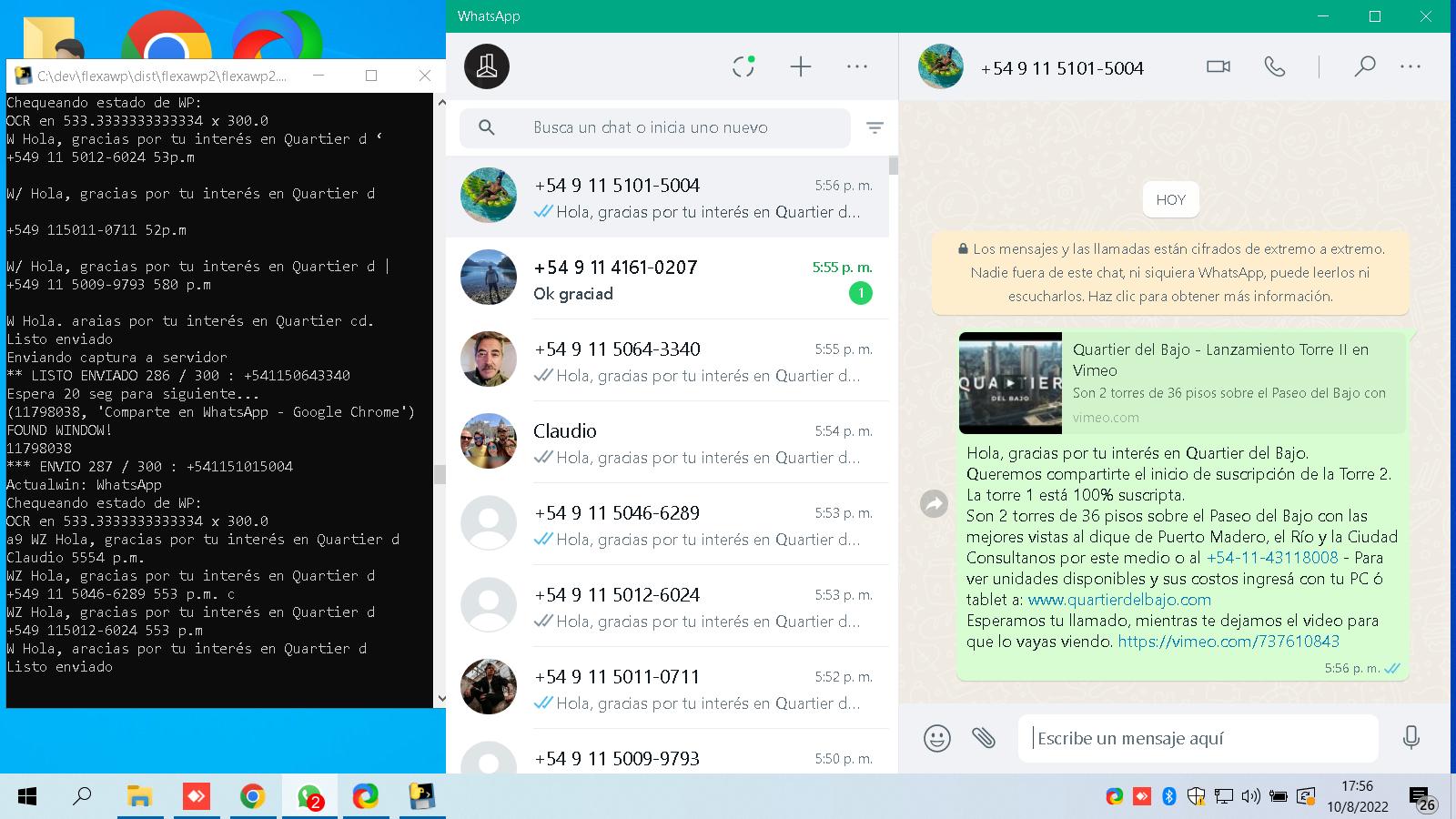1456x819 pixels.
Task: Open the Claudio chat
Action: [x=667, y=442]
